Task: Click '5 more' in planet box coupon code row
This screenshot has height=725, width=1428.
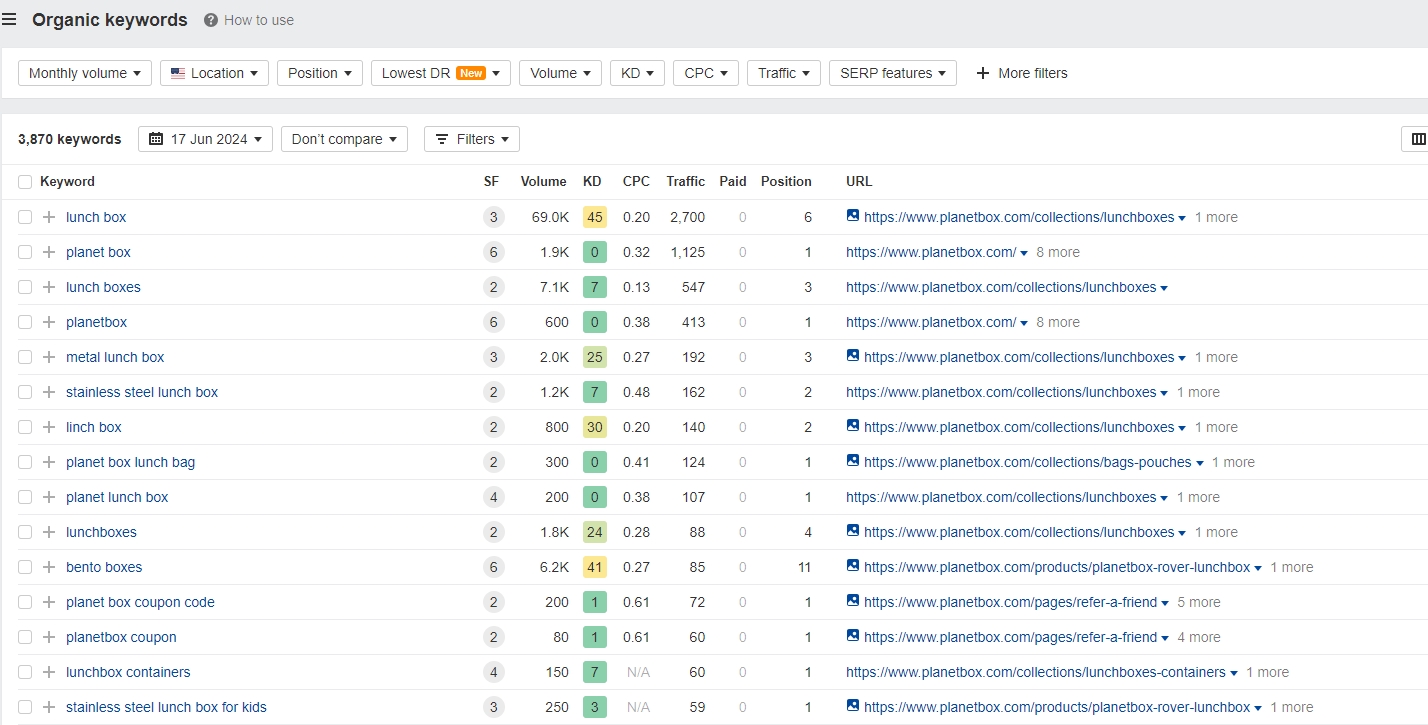Action: click(x=1199, y=602)
